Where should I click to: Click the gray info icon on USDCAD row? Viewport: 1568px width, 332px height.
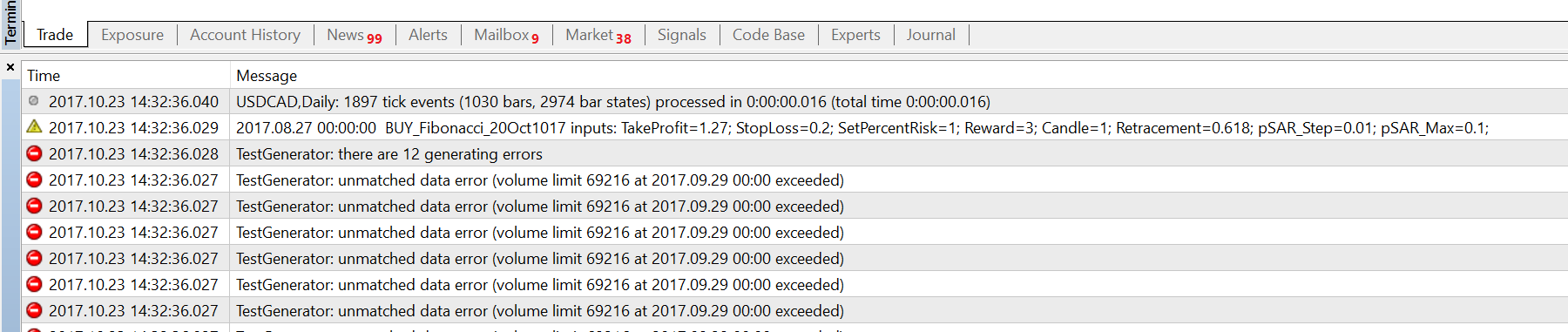pyautogui.click(x=34, y=101)
